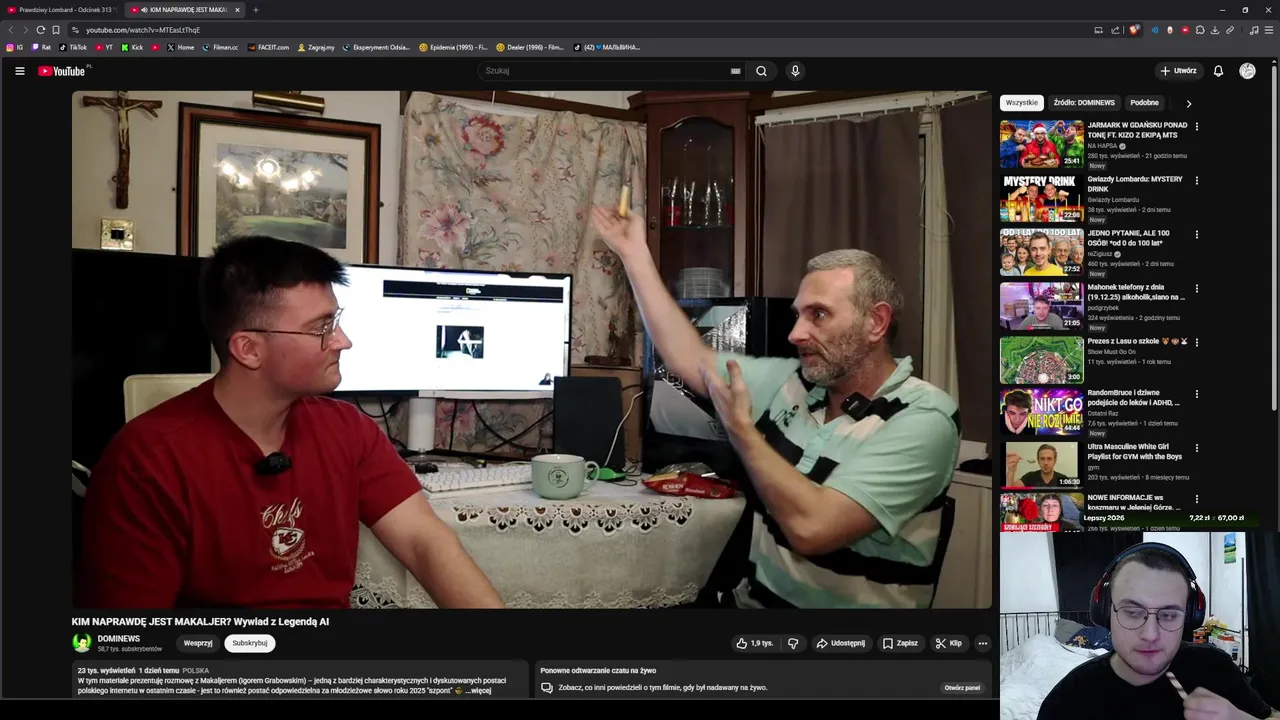Save video with Zapisz button

click(900, 643)
